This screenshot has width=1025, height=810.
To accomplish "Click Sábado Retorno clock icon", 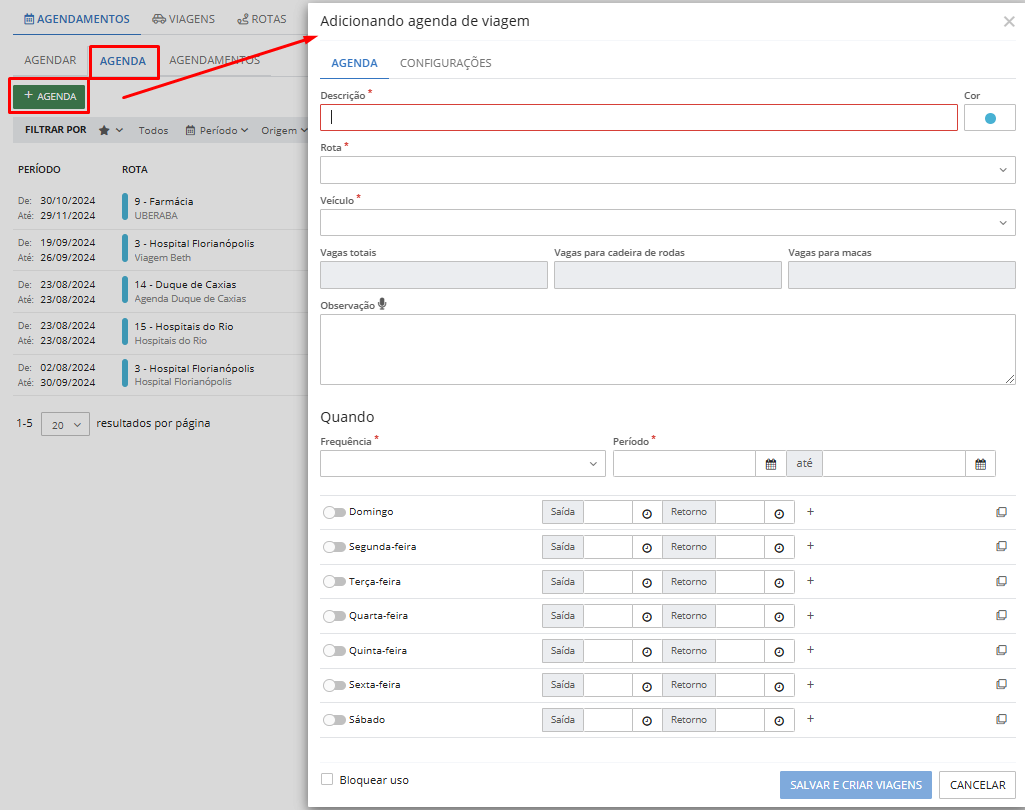I will click(779, 720).
